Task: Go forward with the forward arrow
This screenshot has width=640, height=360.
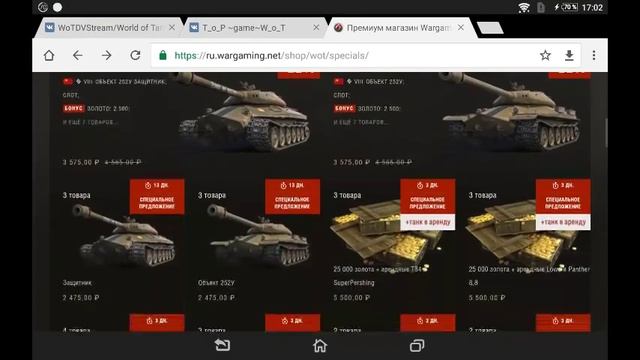Action: tap(107, 55)
